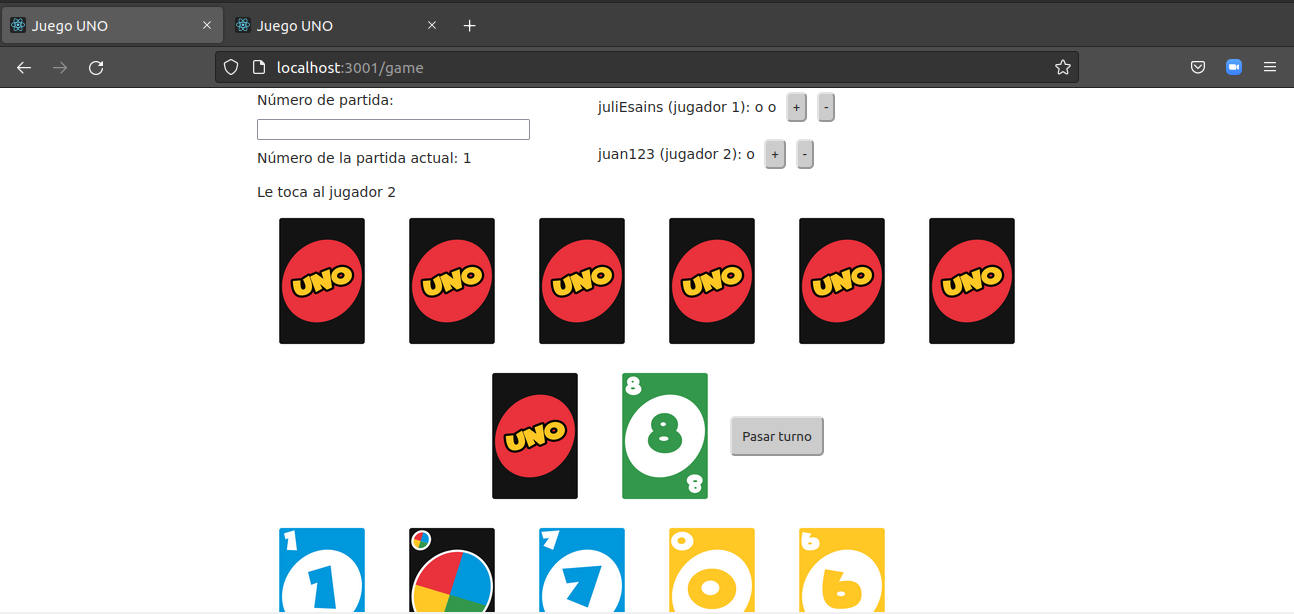The height and width of the screenshot is (614, 1294).
Task: Open the site information page icon
Action: (258, 67)
